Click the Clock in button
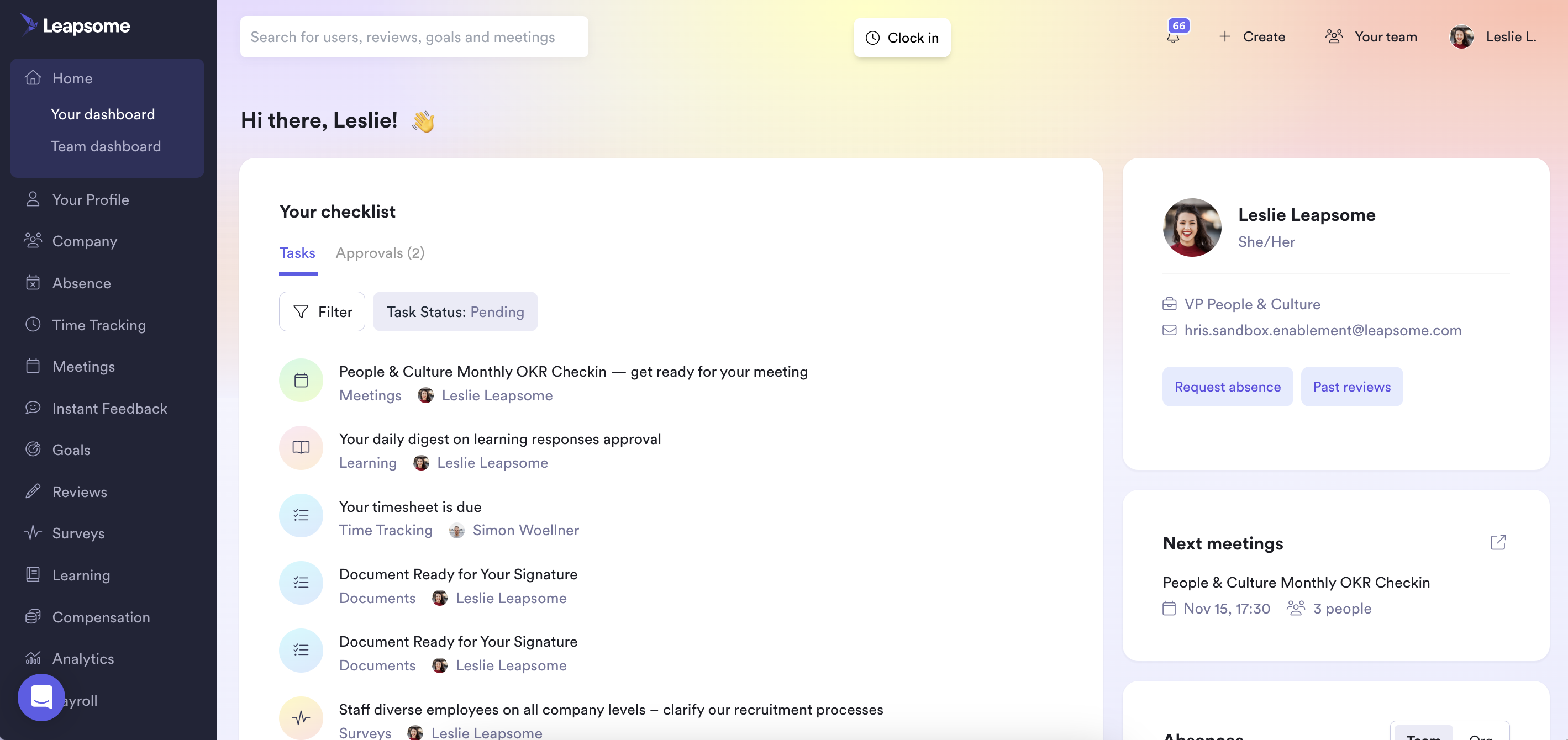Viewport: 1568px width, 740px height. pyautogui.click(x=902, y=38)
